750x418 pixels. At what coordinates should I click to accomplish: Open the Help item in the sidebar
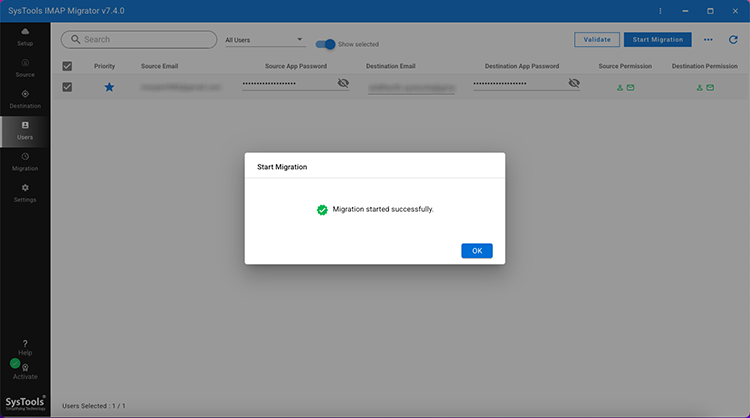[x=25, y=348]
